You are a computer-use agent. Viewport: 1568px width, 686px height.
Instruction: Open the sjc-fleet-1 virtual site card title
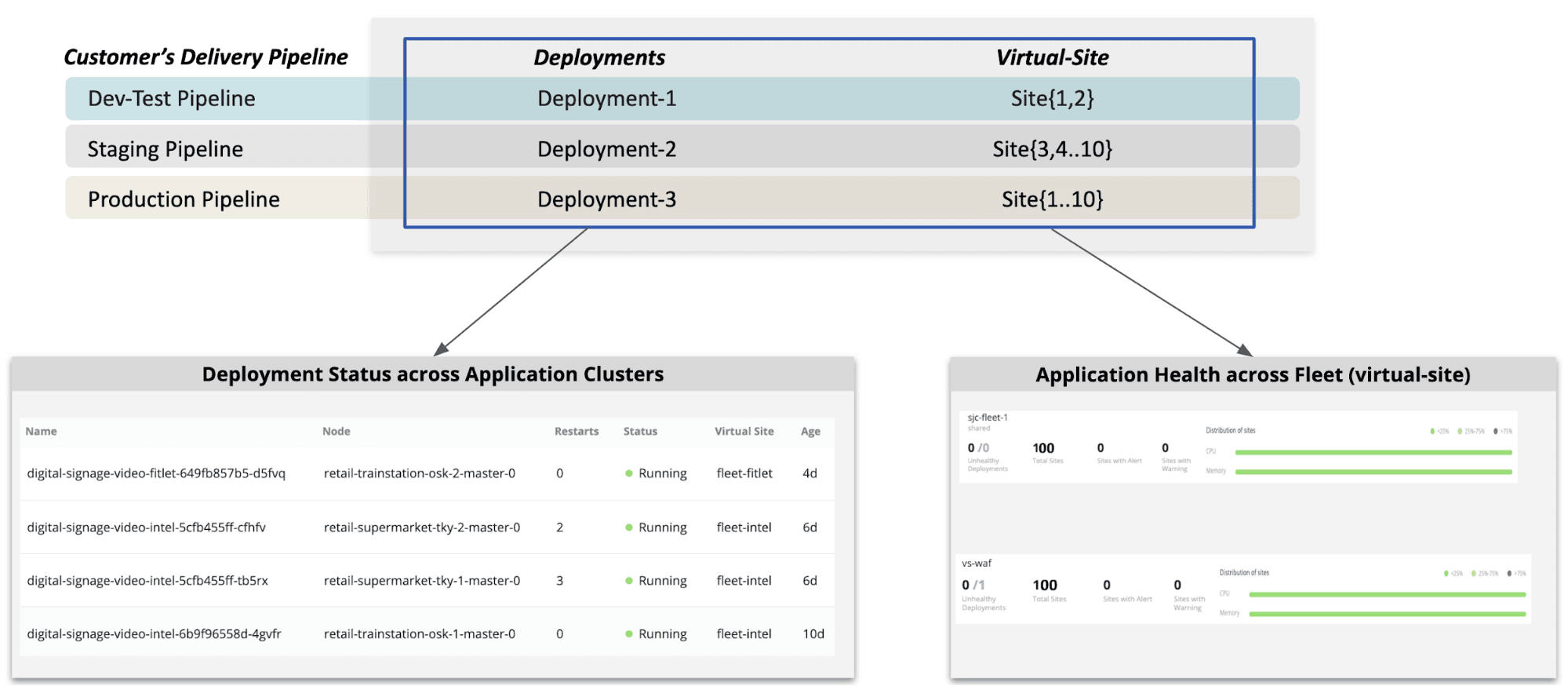(988, 418)
